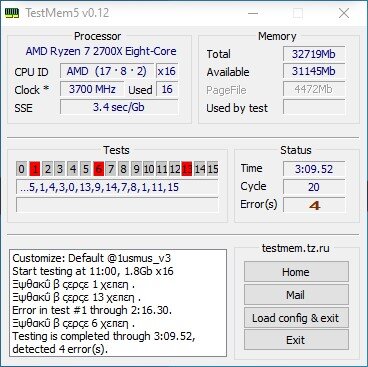
Task: Click the Exit button
Action: (296, 340)
